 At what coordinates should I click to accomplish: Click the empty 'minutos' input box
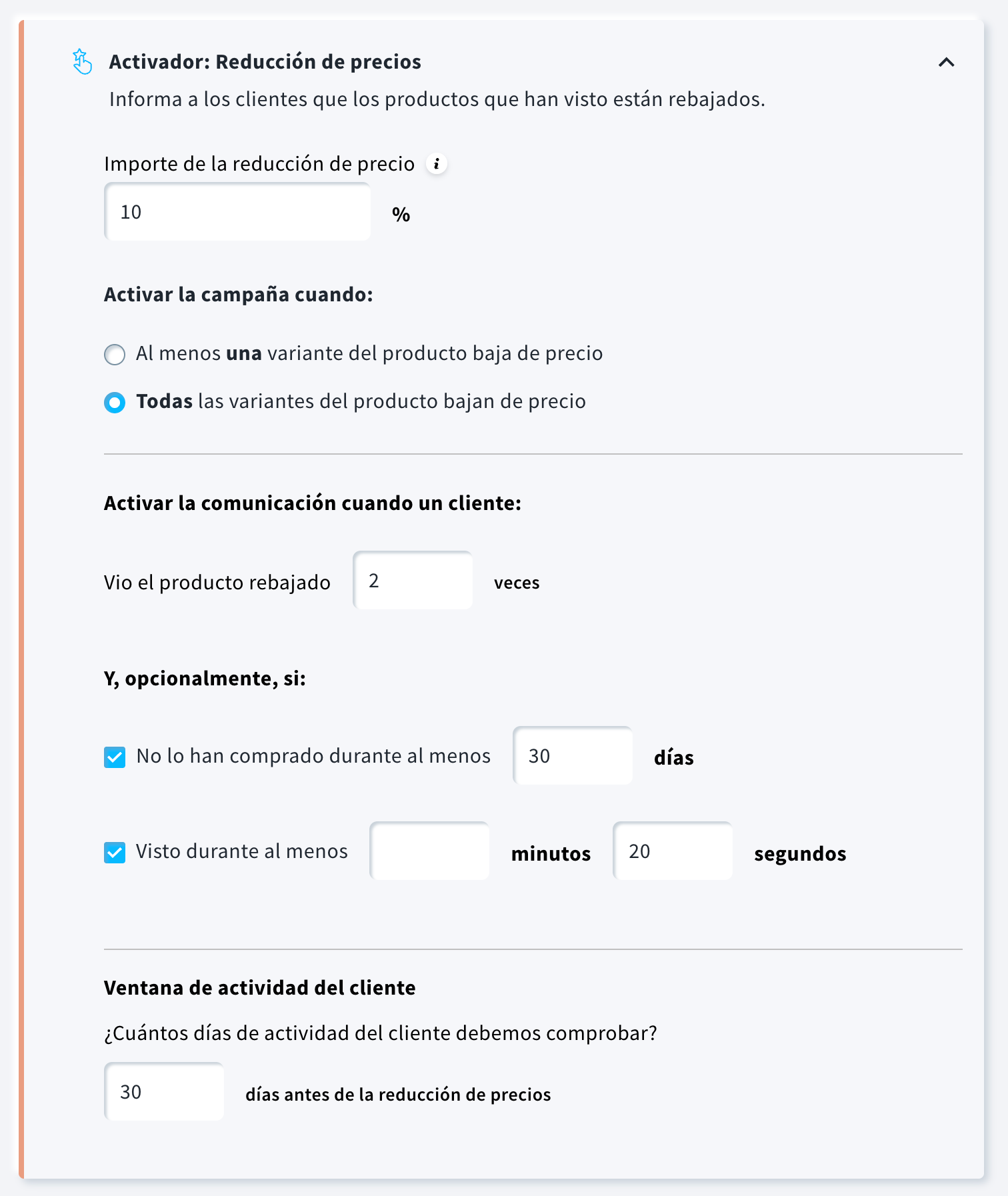[x=429, y=851]
